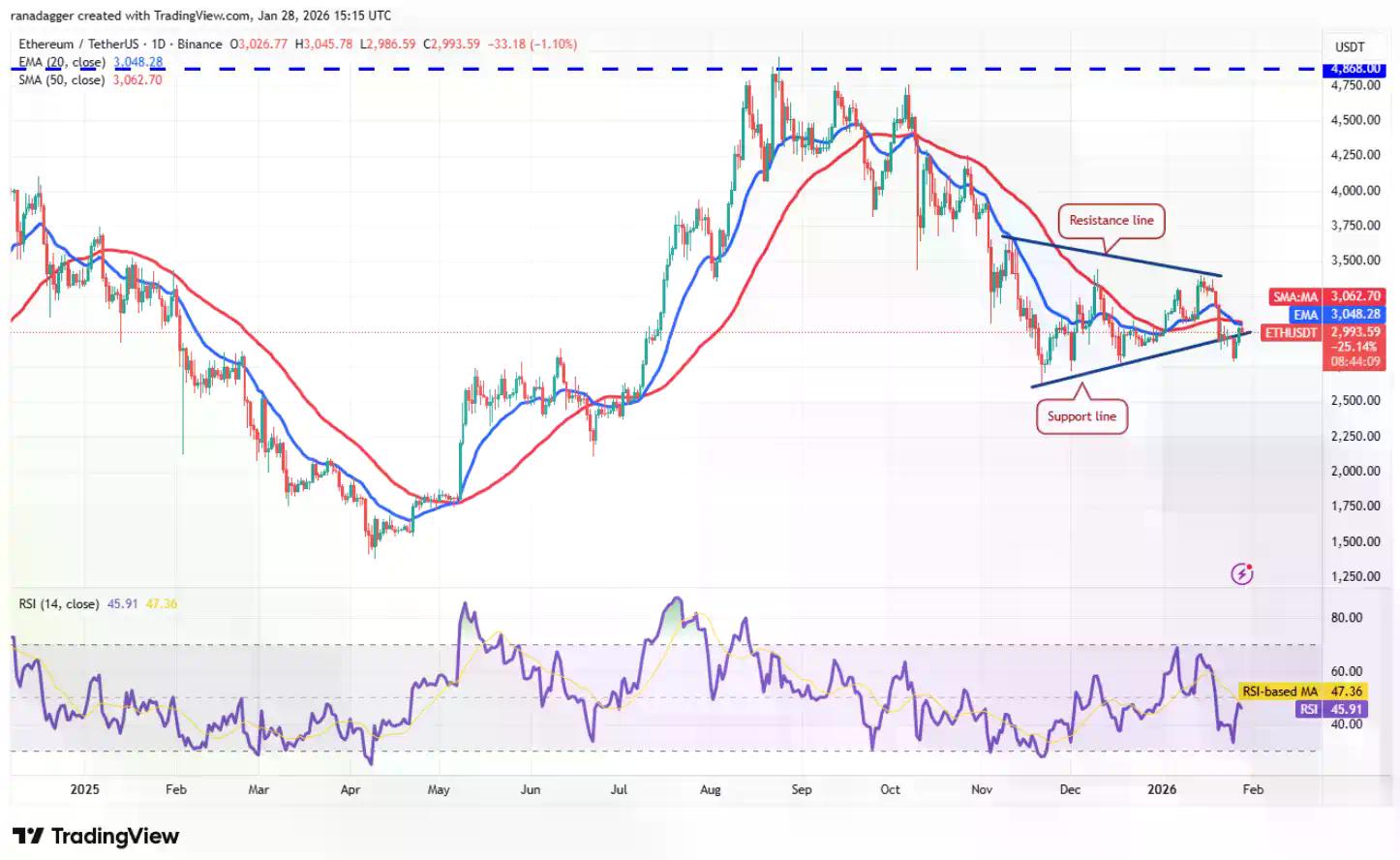The image size is (1400, 860).
Task: Open the RSI (14, close) indicator legend
Action: point(59,603)
